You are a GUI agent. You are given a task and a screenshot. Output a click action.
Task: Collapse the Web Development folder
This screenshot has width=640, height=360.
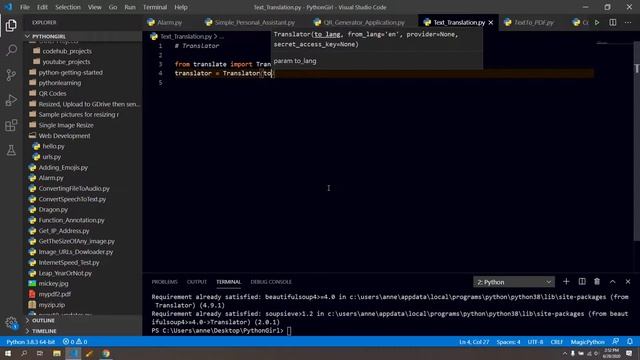point(64,136)
